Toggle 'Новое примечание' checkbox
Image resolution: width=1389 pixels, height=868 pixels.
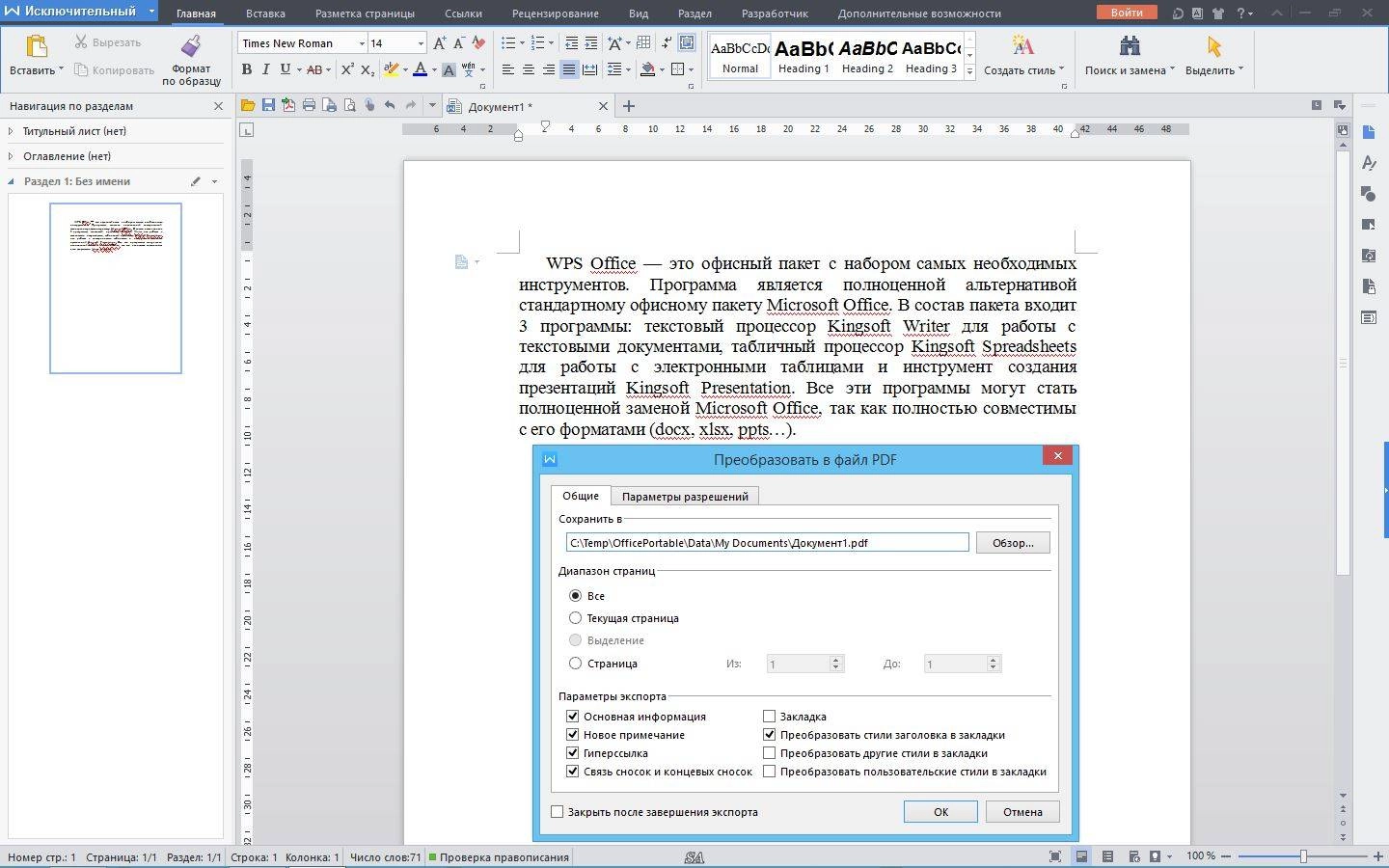572,735
